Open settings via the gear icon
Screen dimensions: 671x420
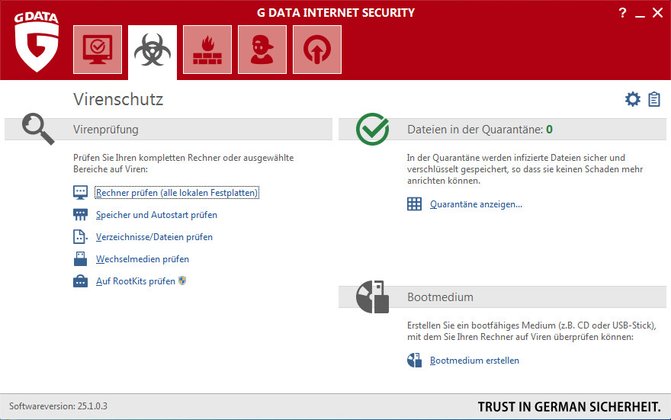pyautogui.click(x=632, y=99)
